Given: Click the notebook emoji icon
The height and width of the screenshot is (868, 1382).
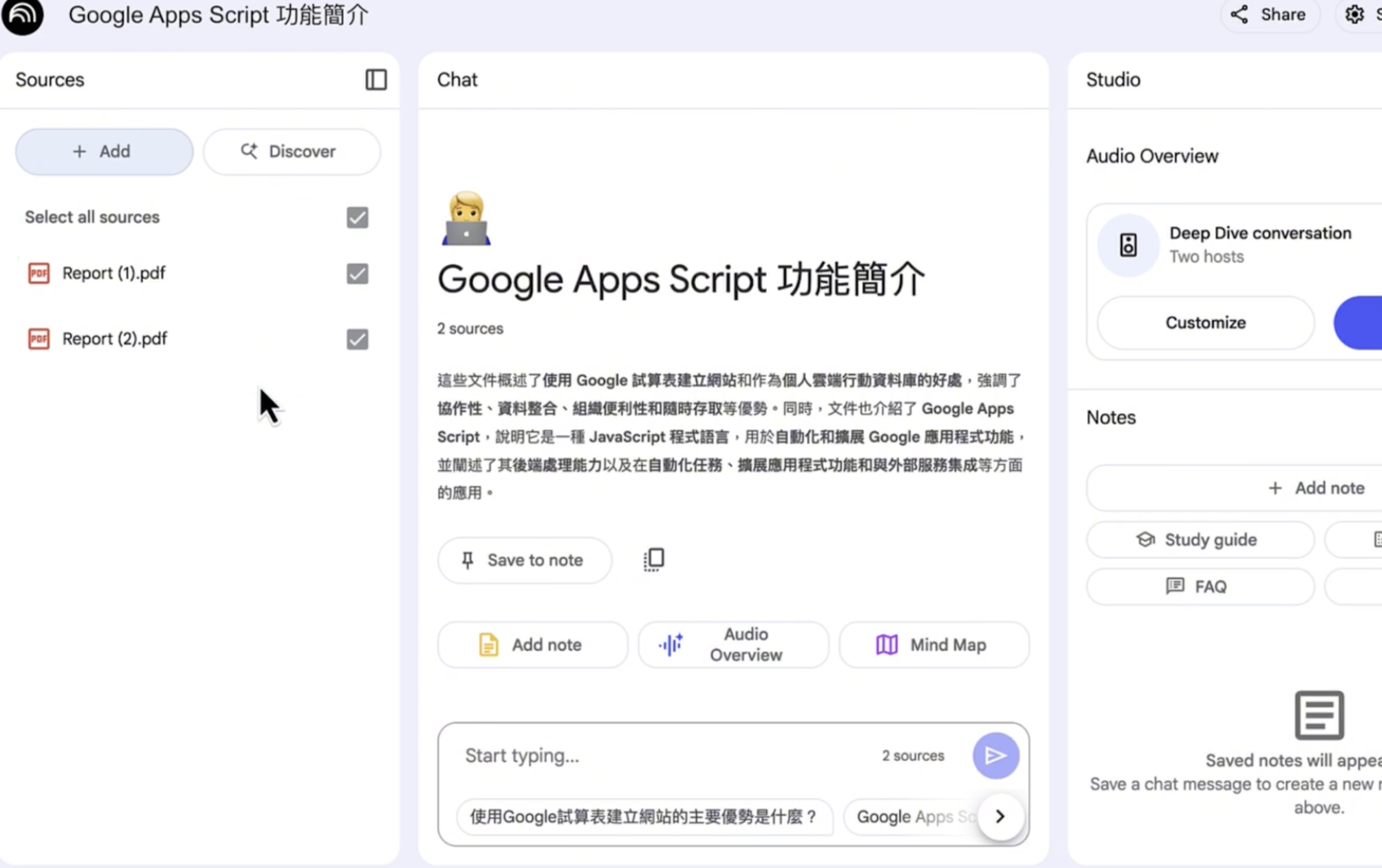Looking at the screenshot, I should pos(466,219).
